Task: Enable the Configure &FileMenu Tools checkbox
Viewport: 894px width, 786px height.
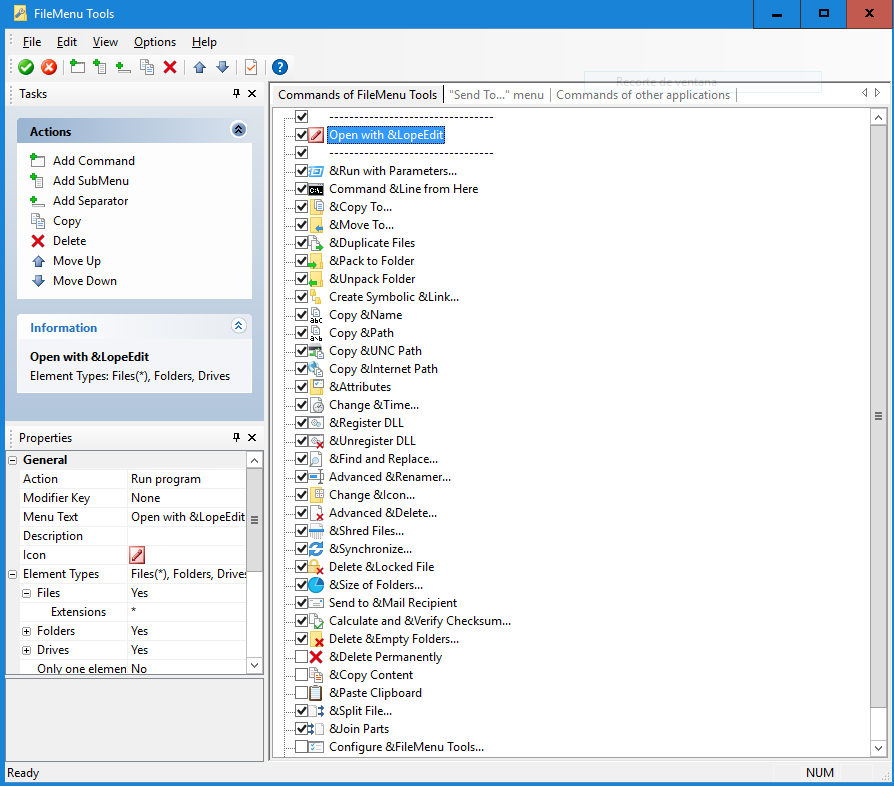Action: click(302, 747)
